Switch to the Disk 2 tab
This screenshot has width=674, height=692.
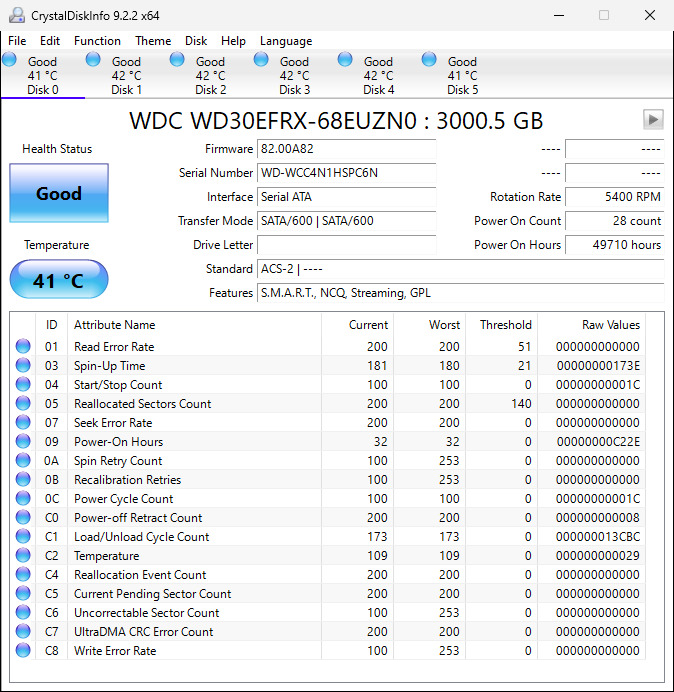[x=211, y=75]
